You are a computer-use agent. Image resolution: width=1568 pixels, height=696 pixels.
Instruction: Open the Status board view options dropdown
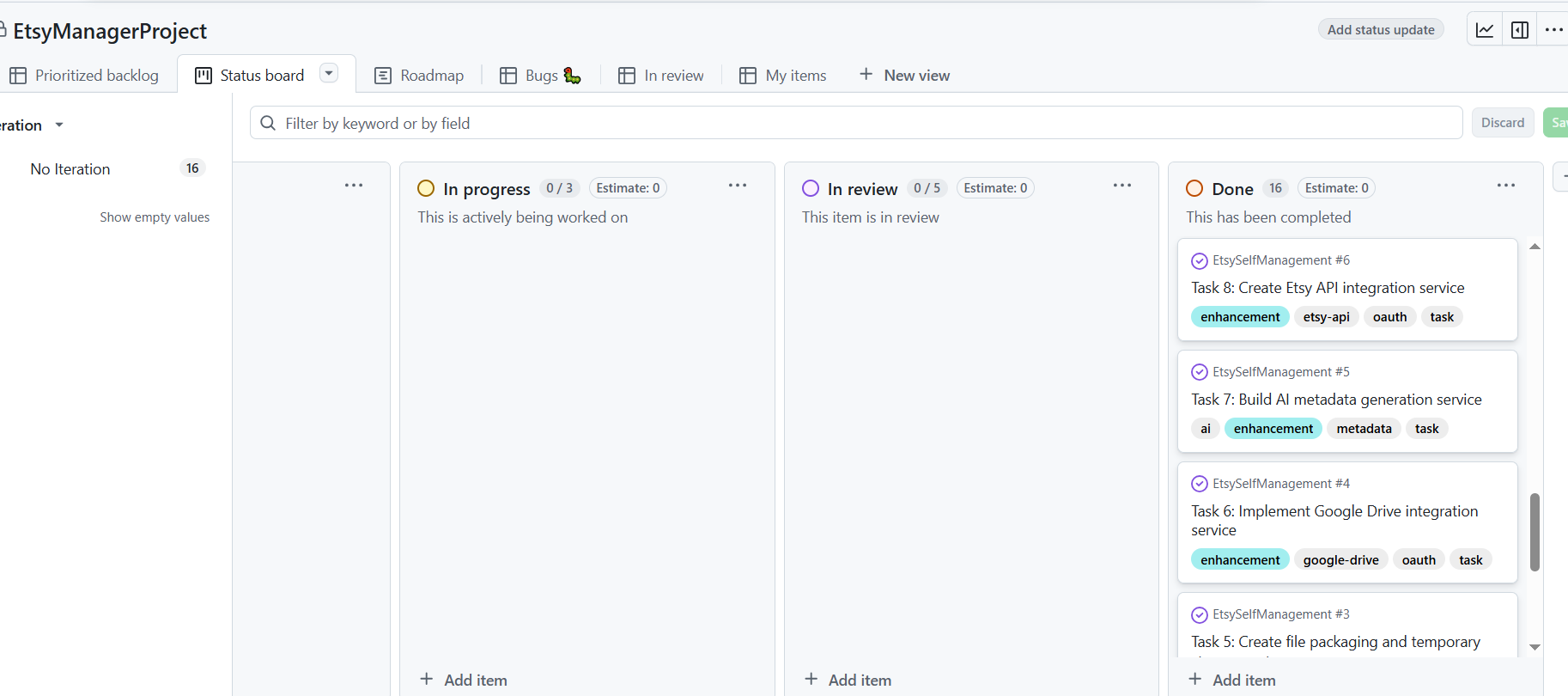point(329,73)
